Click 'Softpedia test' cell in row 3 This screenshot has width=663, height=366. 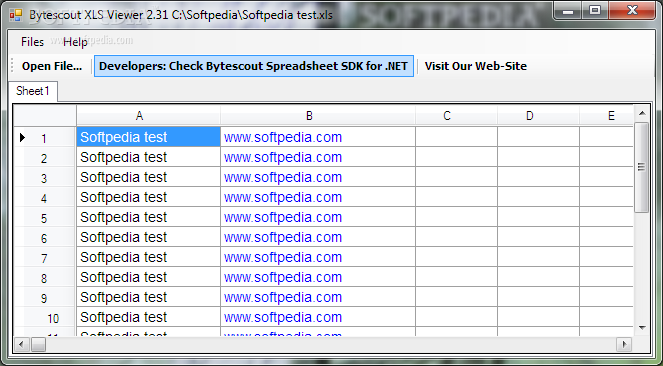click(148, 177)
